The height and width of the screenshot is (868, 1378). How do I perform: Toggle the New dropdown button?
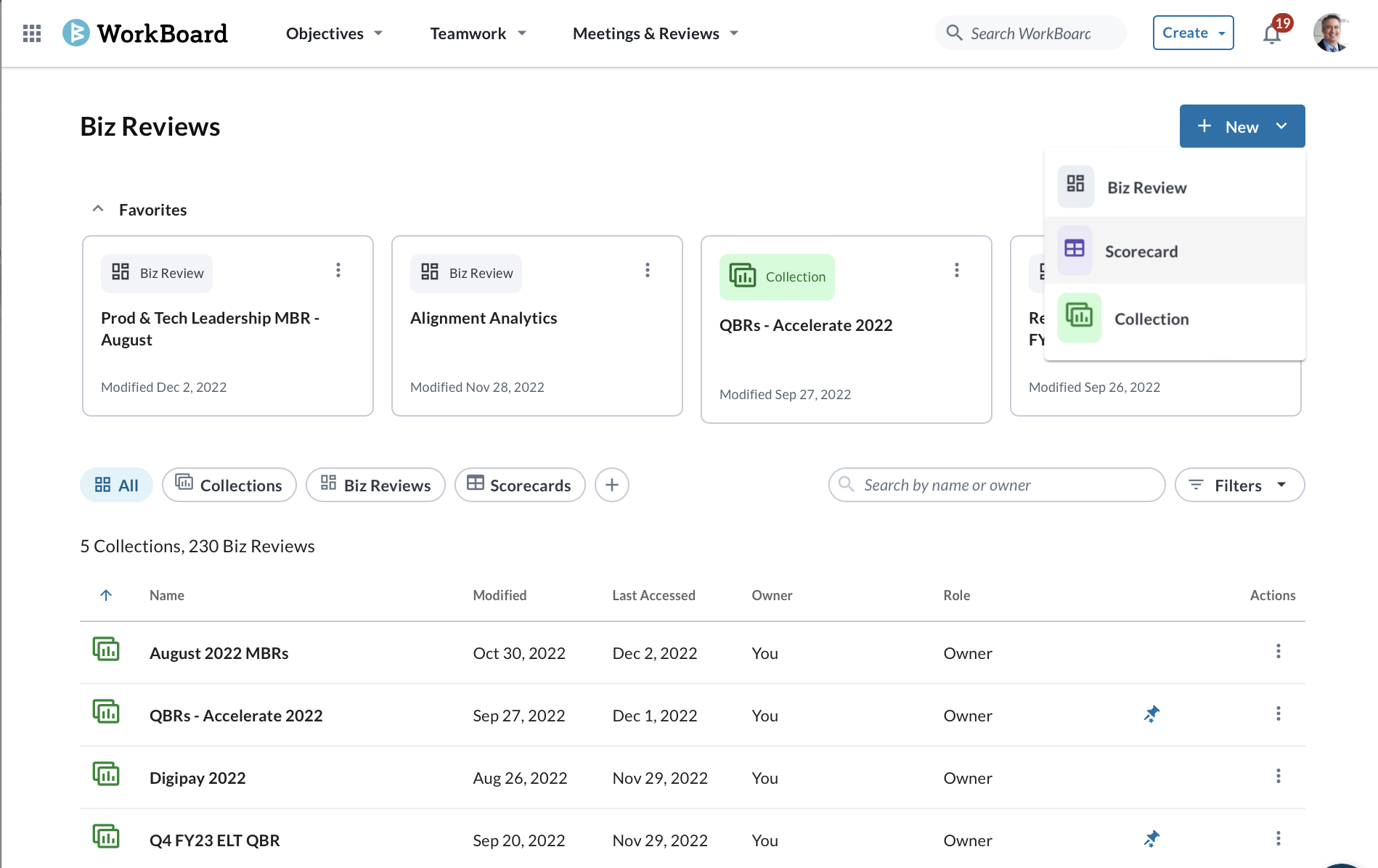1242,126
